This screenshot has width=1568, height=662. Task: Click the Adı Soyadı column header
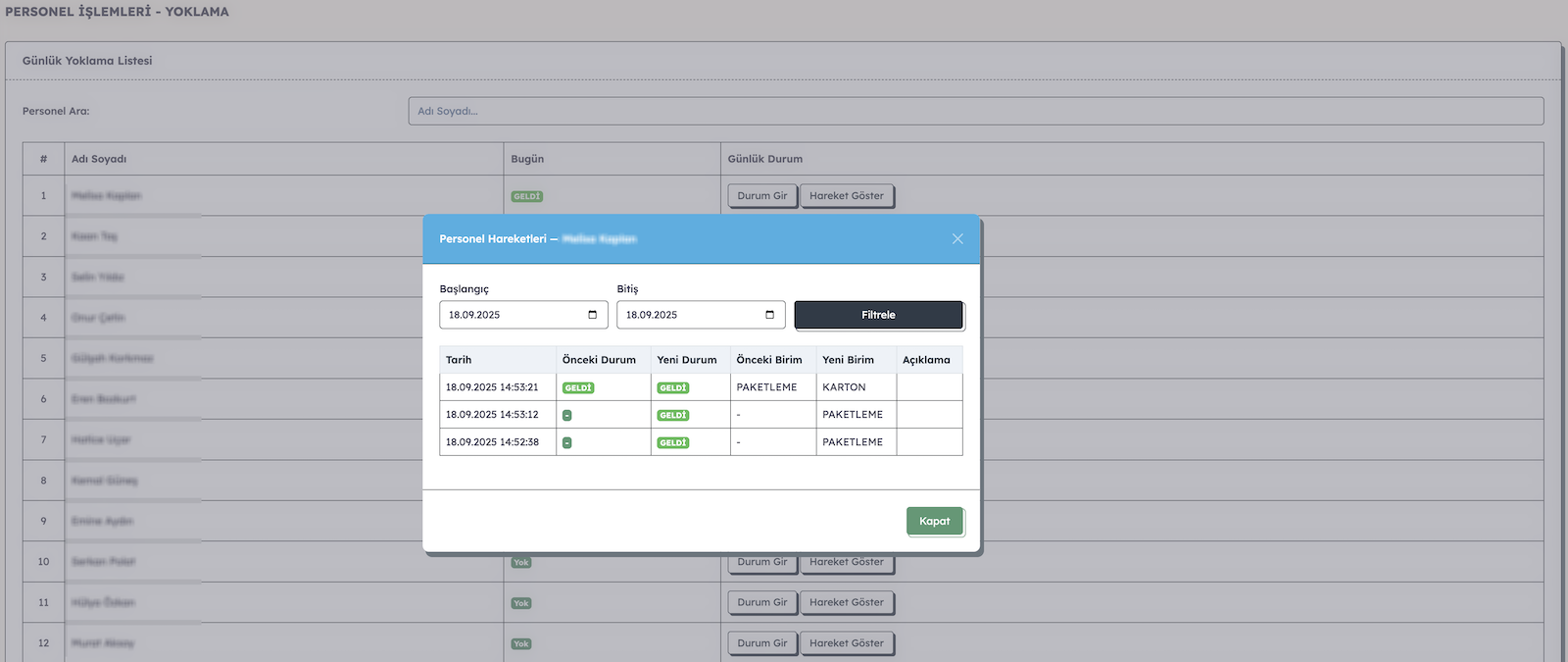click(x=99, y=159)
